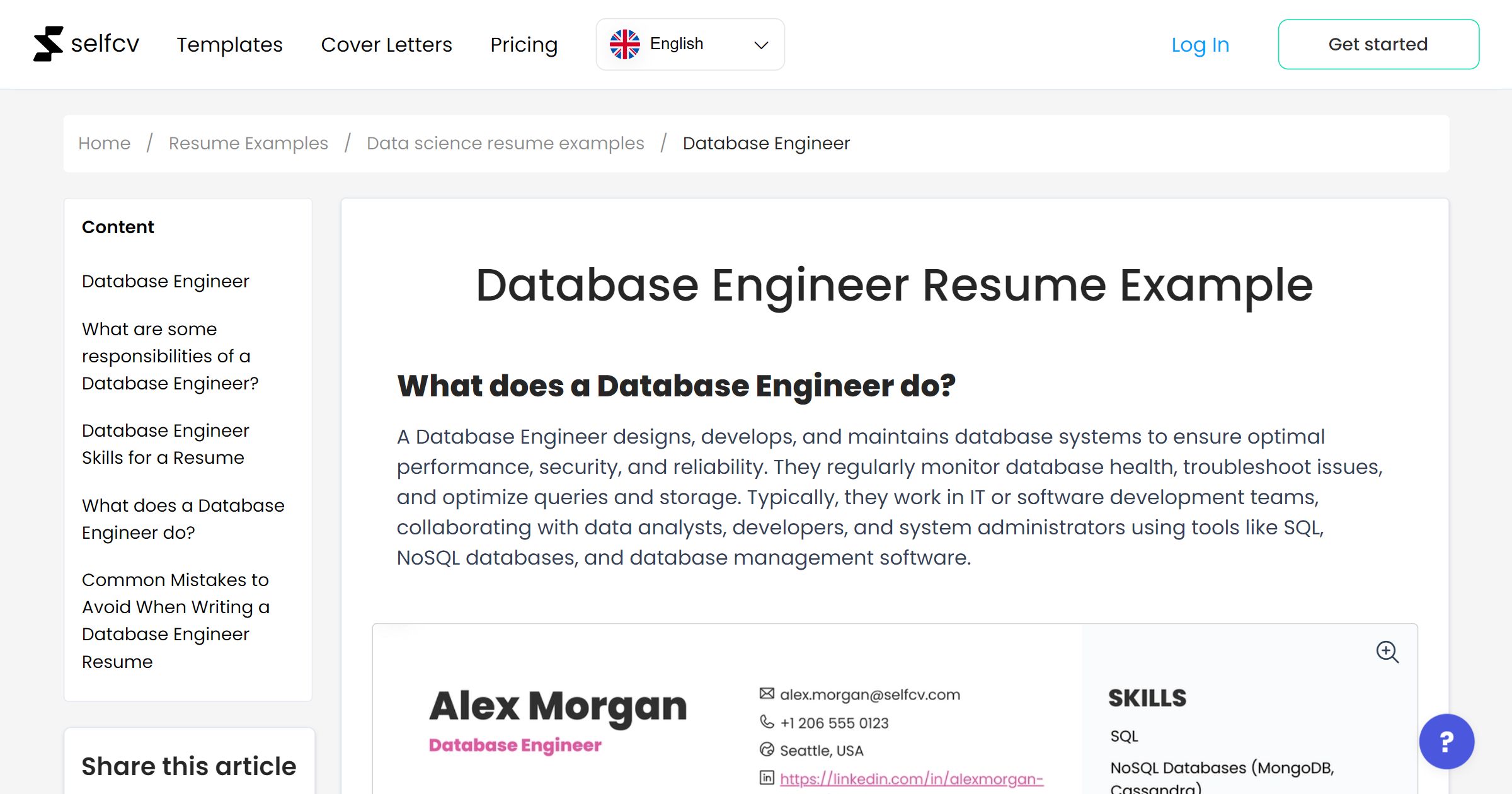Click the email envelope icon on the resume
This screenshot has width=1512, height=794.
pyautogui.click(x=766, y=693)
